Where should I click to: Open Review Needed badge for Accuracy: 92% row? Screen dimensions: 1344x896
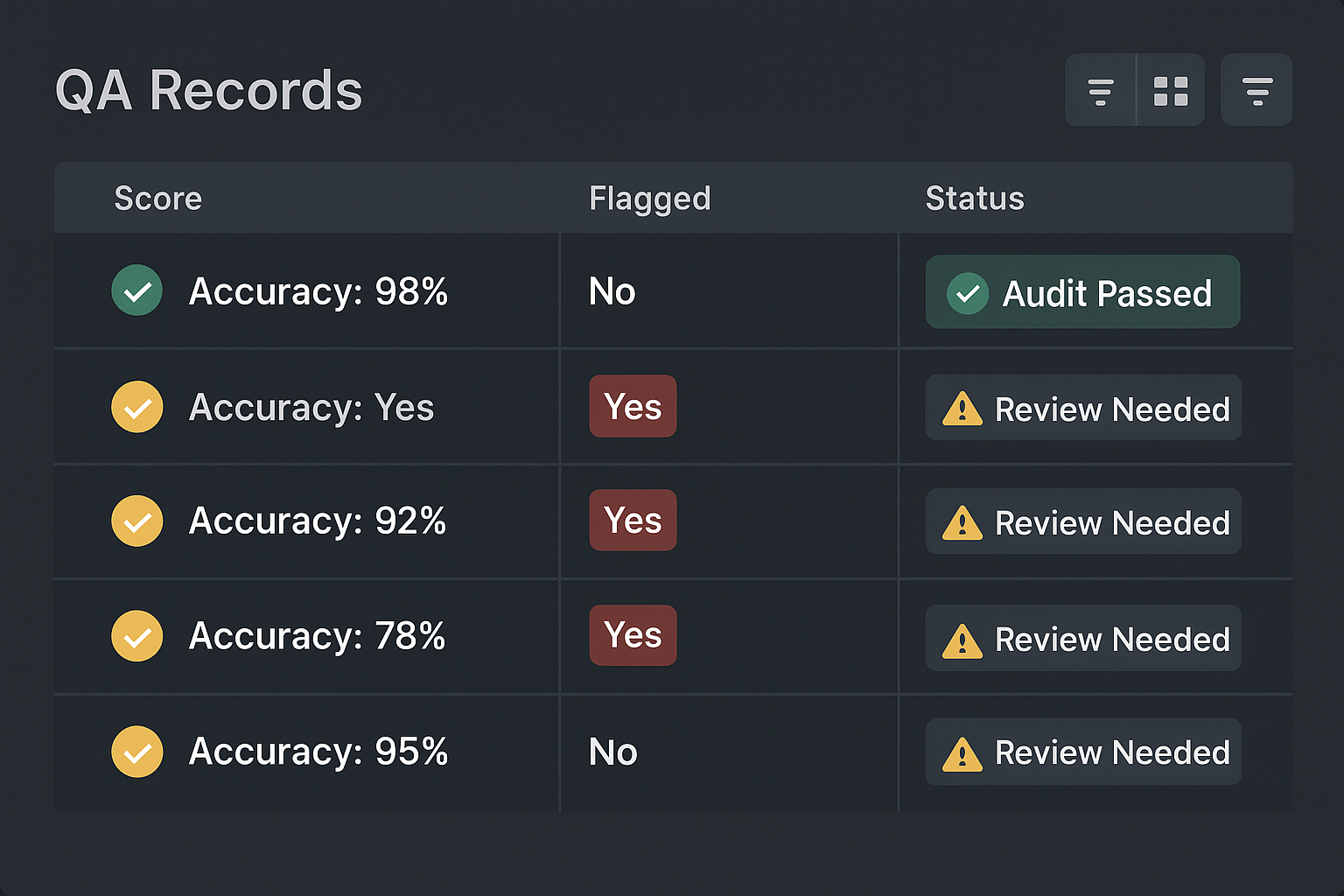1083,522
